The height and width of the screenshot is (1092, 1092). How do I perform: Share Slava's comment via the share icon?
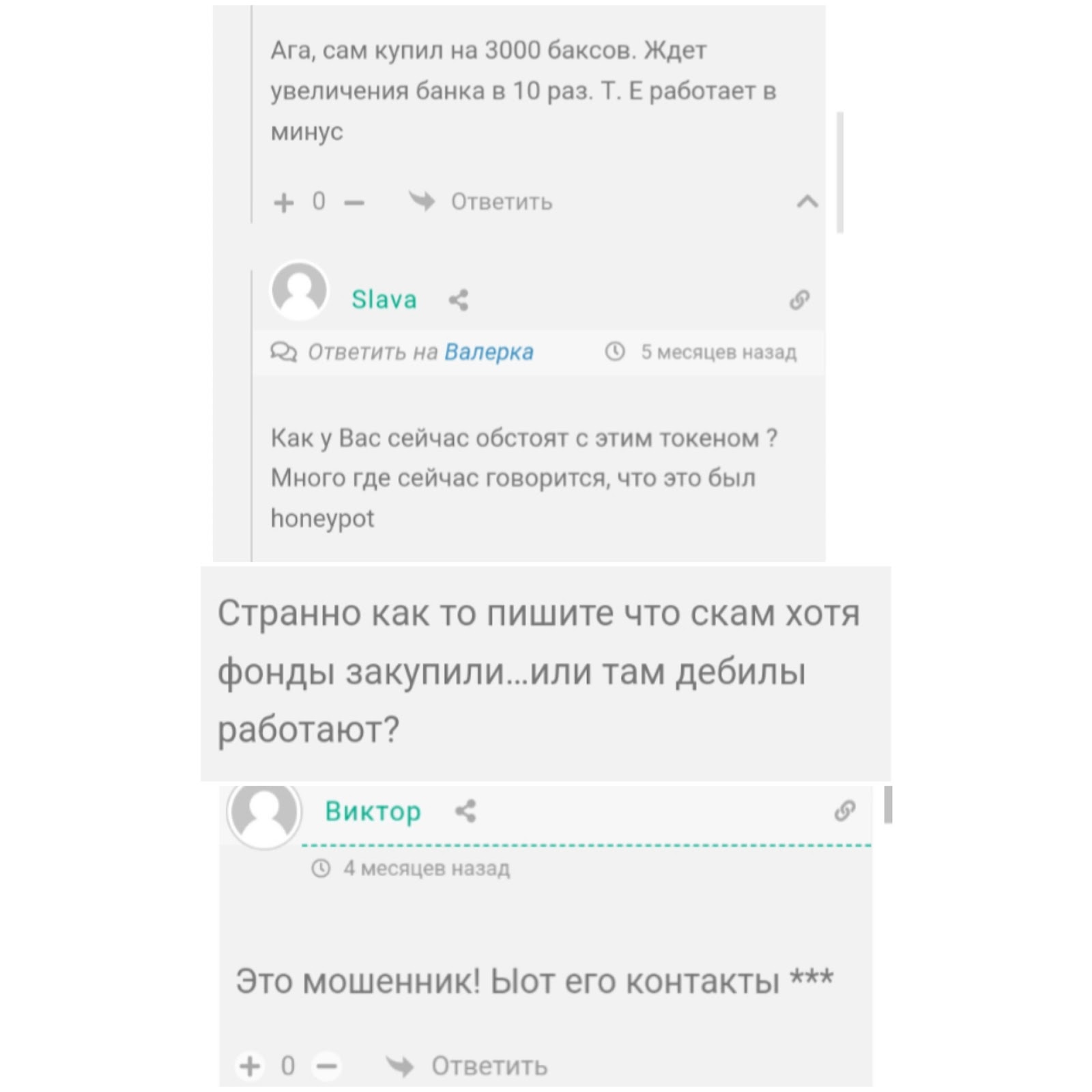tap(459, 300)
